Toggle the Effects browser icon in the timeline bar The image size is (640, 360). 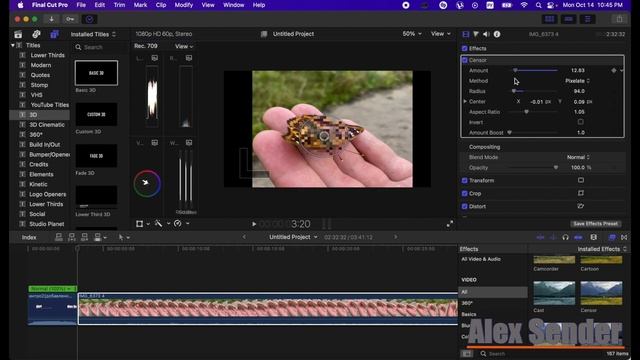pyautogui.click(x=612, y=237)
